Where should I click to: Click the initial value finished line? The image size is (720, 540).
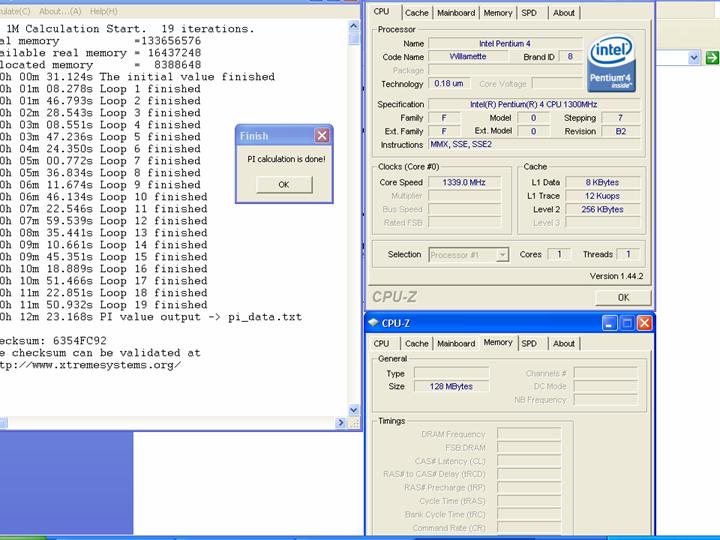[137, 77]
